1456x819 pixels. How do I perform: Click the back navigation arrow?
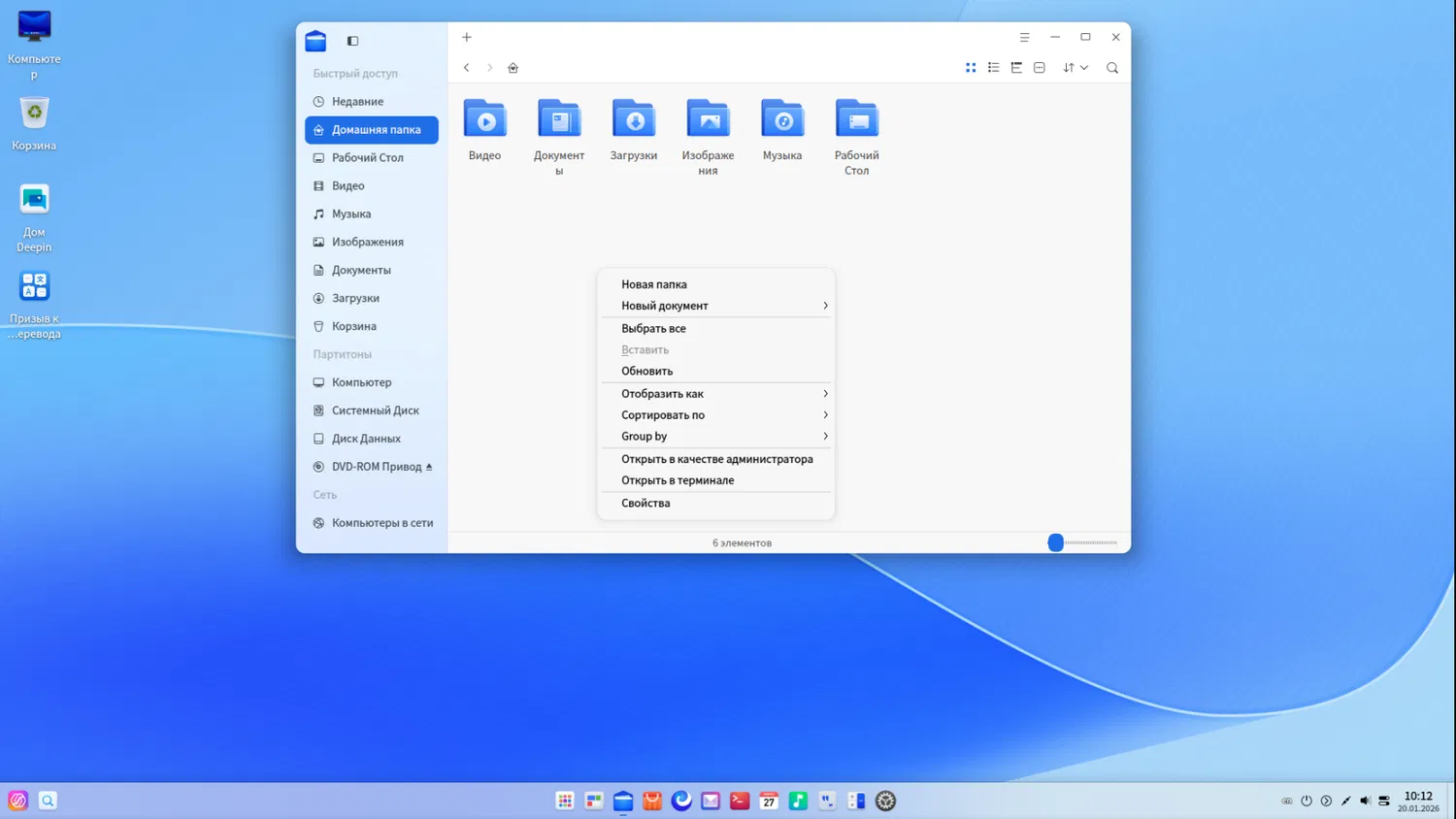467,68
